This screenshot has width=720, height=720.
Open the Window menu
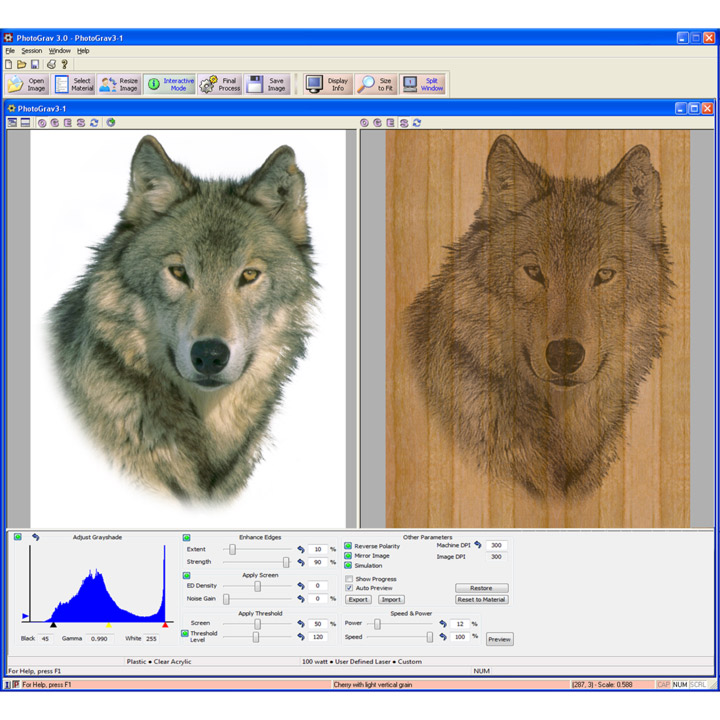tap(60, 51)
